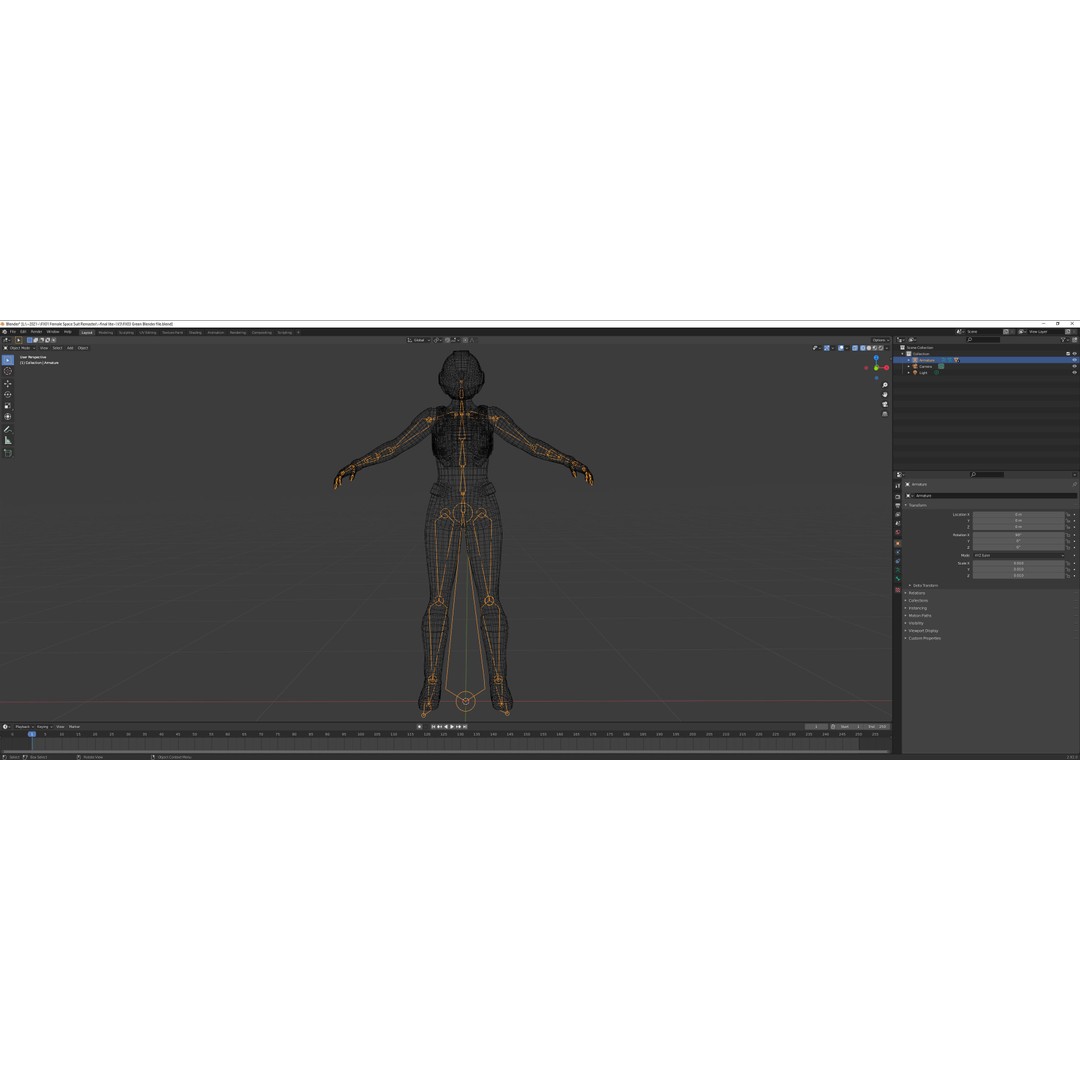1080x1080 pixels.
Task: Select the Move tool
Action: 8,384
